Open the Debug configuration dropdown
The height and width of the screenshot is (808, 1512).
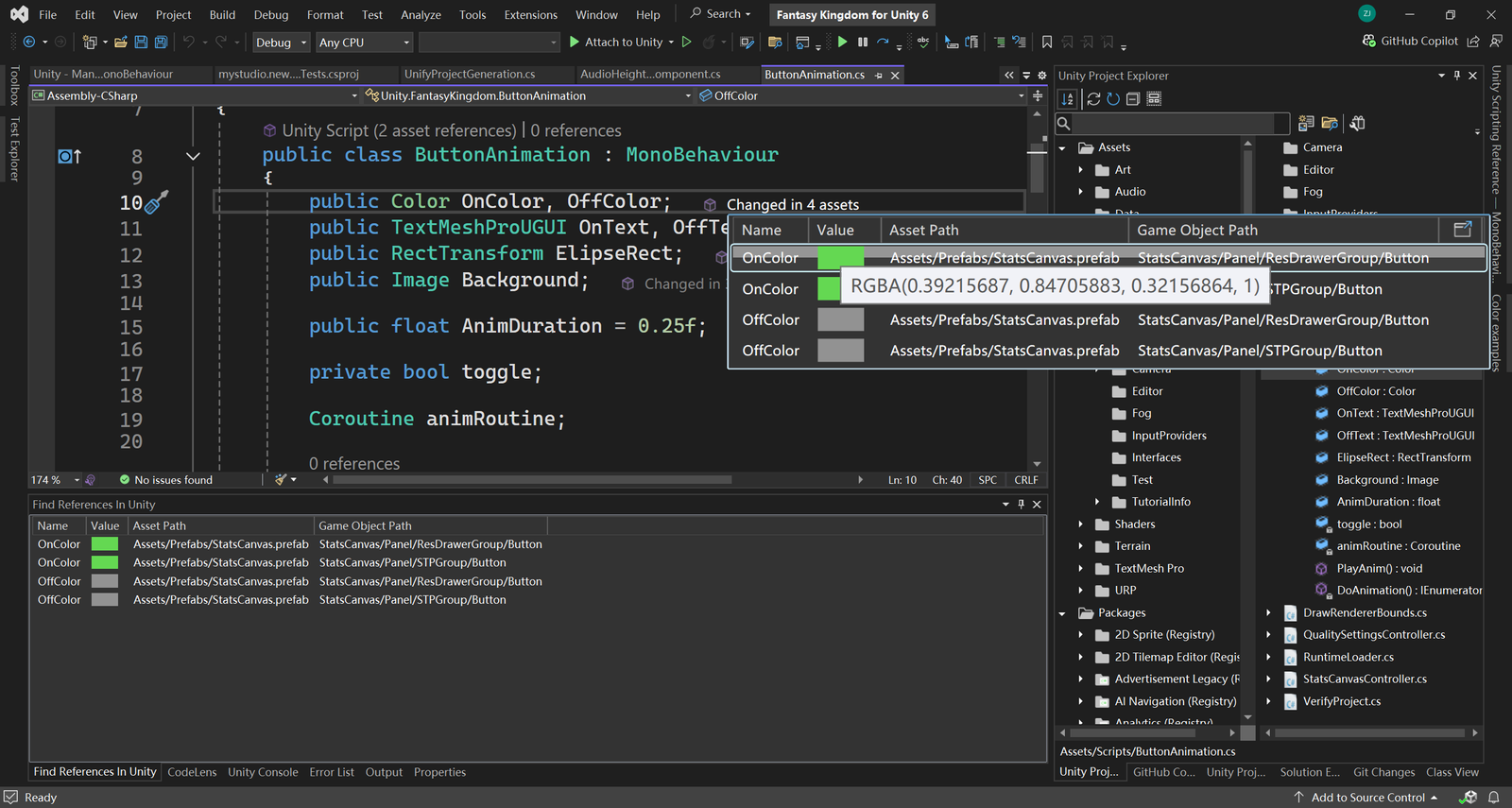pos(281,43)
